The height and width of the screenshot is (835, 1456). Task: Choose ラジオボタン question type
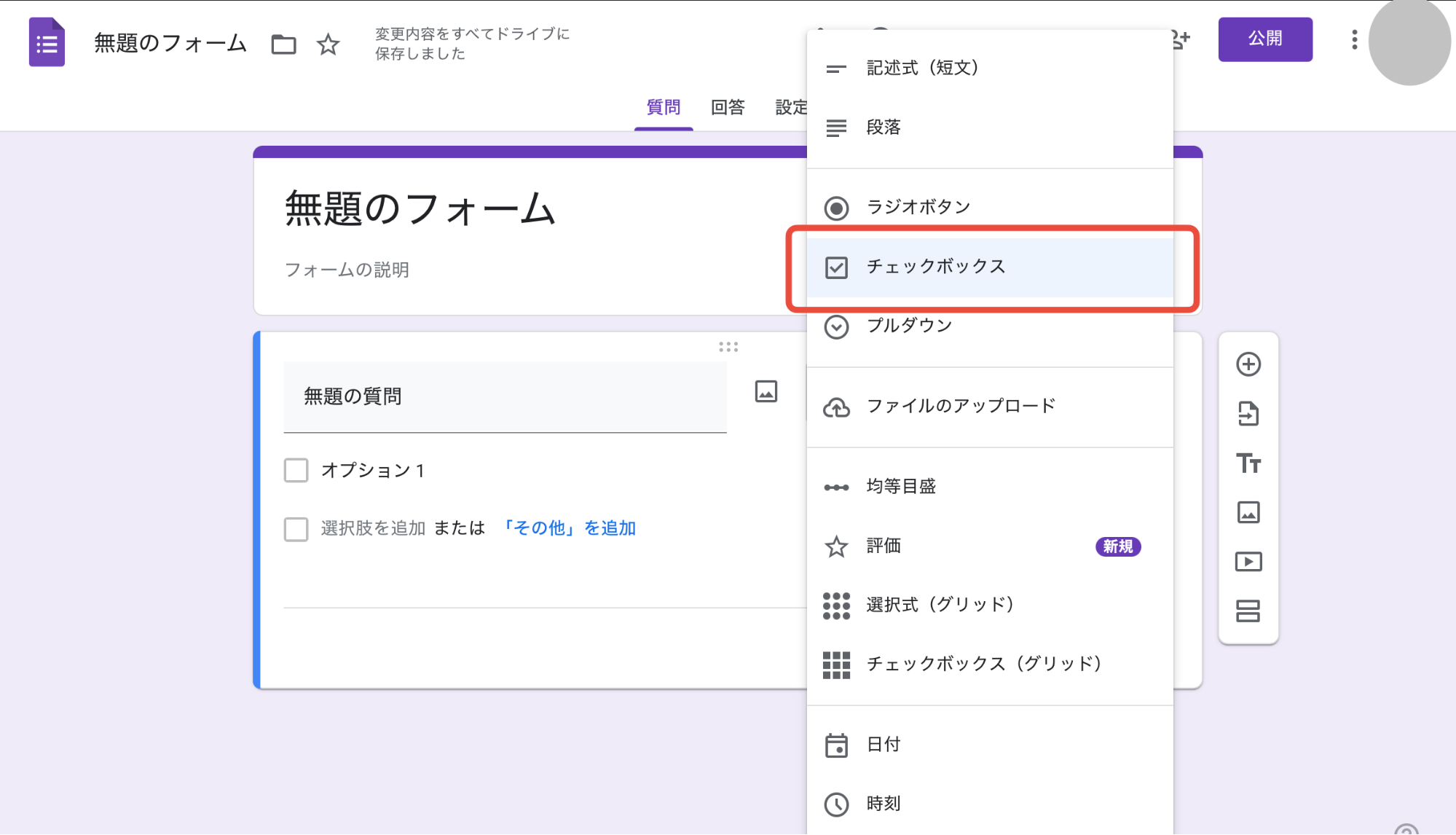(990, 208)
